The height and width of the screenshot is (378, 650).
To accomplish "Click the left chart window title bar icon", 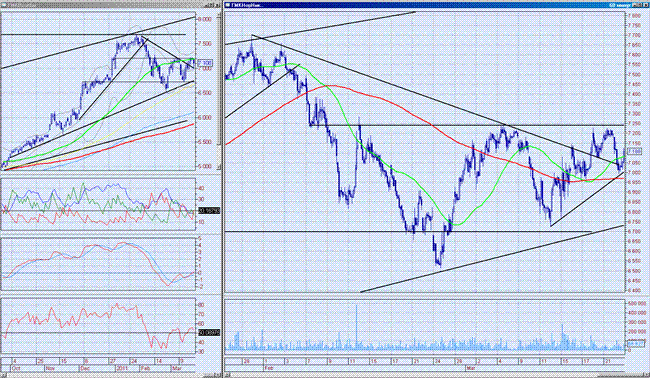I will (x=3, y=5).
